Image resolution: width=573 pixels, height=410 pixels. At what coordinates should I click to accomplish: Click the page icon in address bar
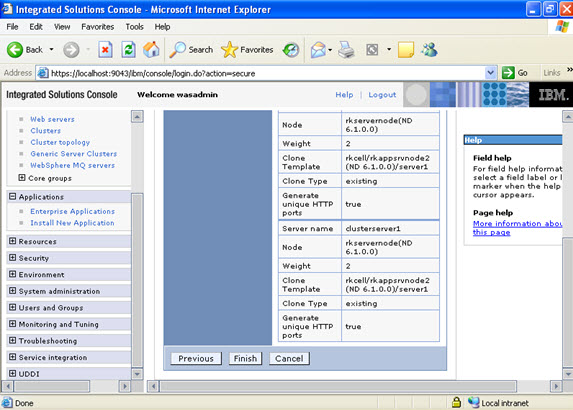(43, 73)
